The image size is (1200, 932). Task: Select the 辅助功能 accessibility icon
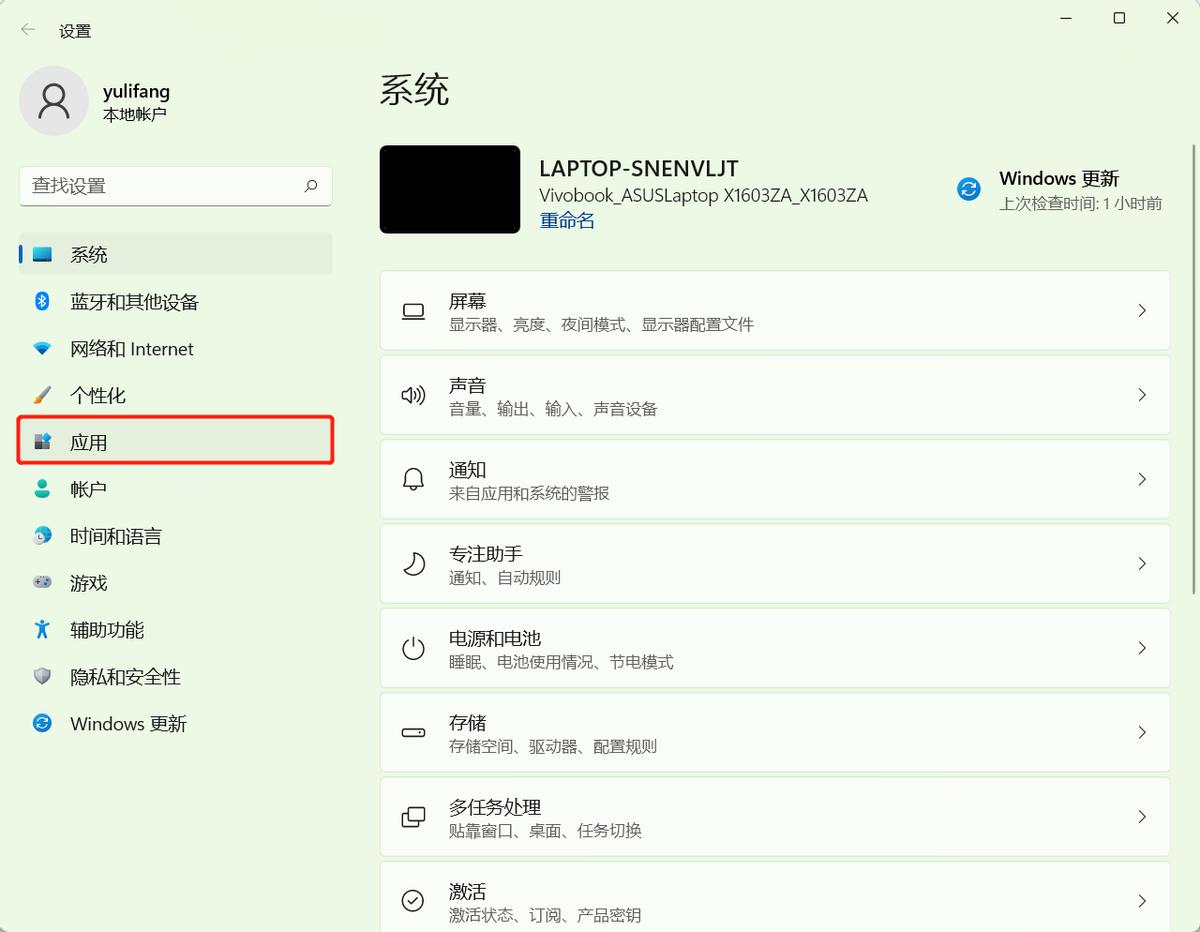pyautogui.click(x=41, y=629)
